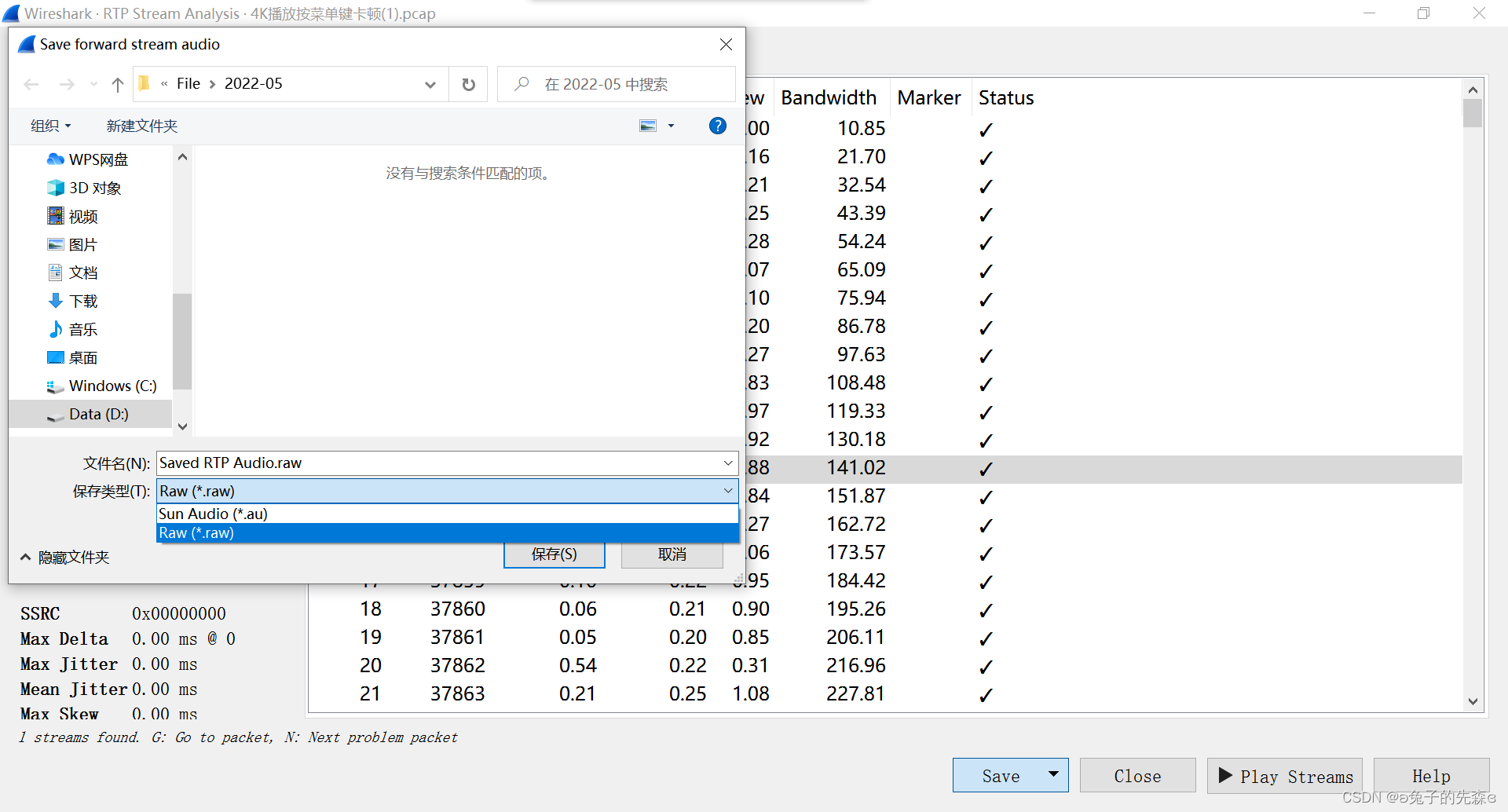Select 3D 对象 in the sidebar
1508x812 pixels.
(x=95, y=188)
